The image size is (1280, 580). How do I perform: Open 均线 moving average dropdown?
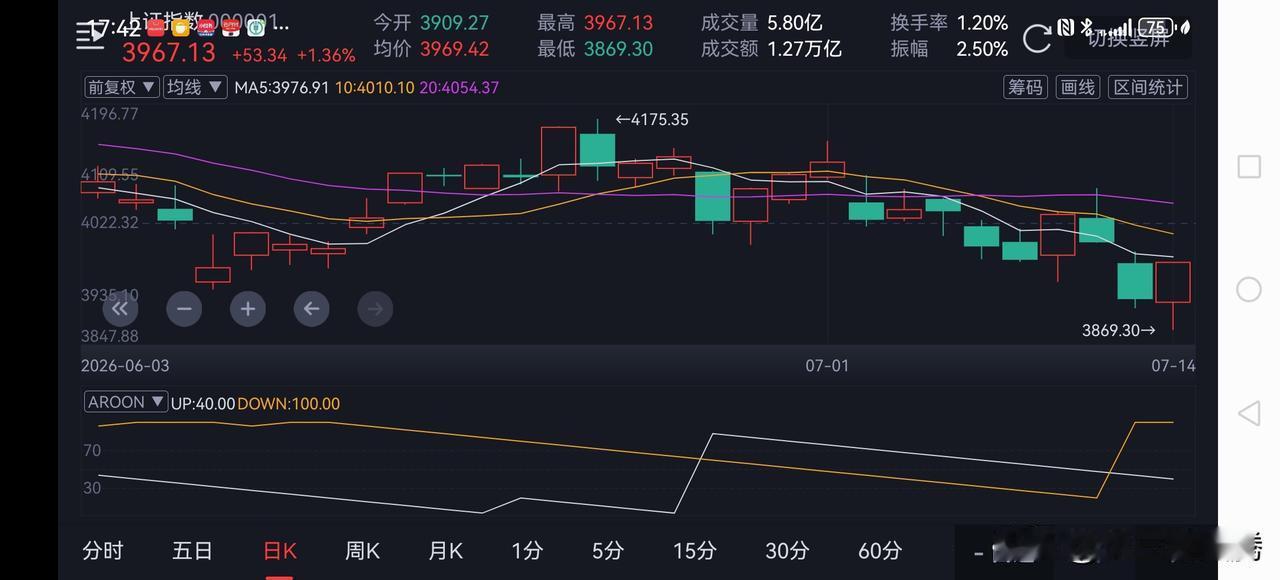coord(194,87)
